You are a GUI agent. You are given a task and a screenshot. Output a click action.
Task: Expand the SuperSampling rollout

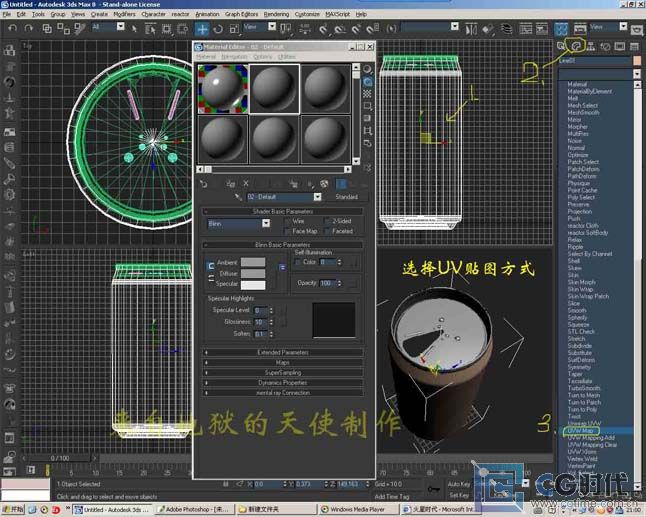click(283, 372)
